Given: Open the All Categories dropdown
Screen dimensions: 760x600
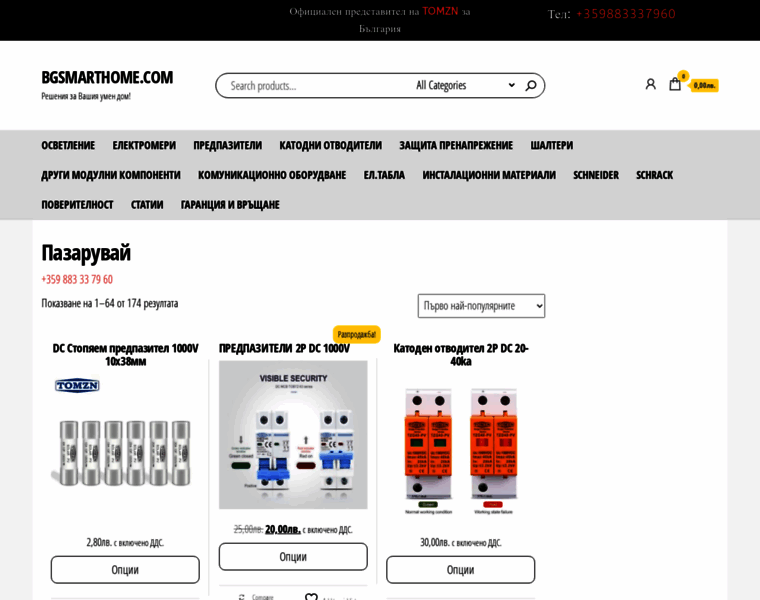Looking at the screenshot, I should [465, 85].
